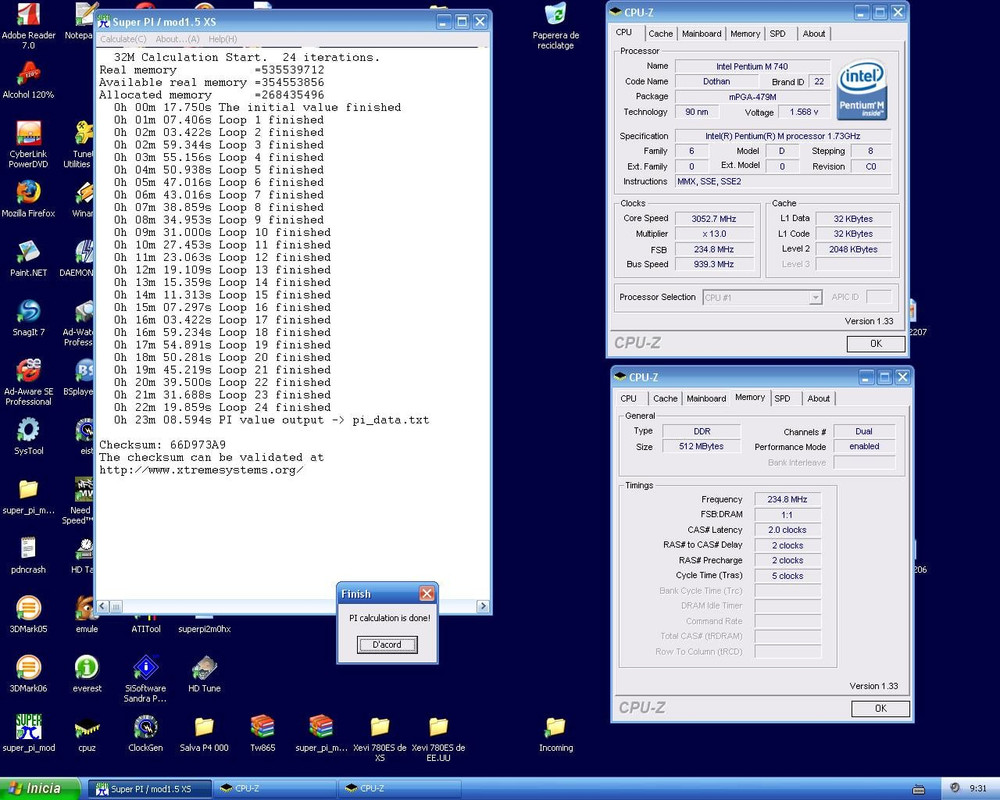1000x800 pixels.
Task: Open pdncrash text file icon
Action: coord(28,556)
